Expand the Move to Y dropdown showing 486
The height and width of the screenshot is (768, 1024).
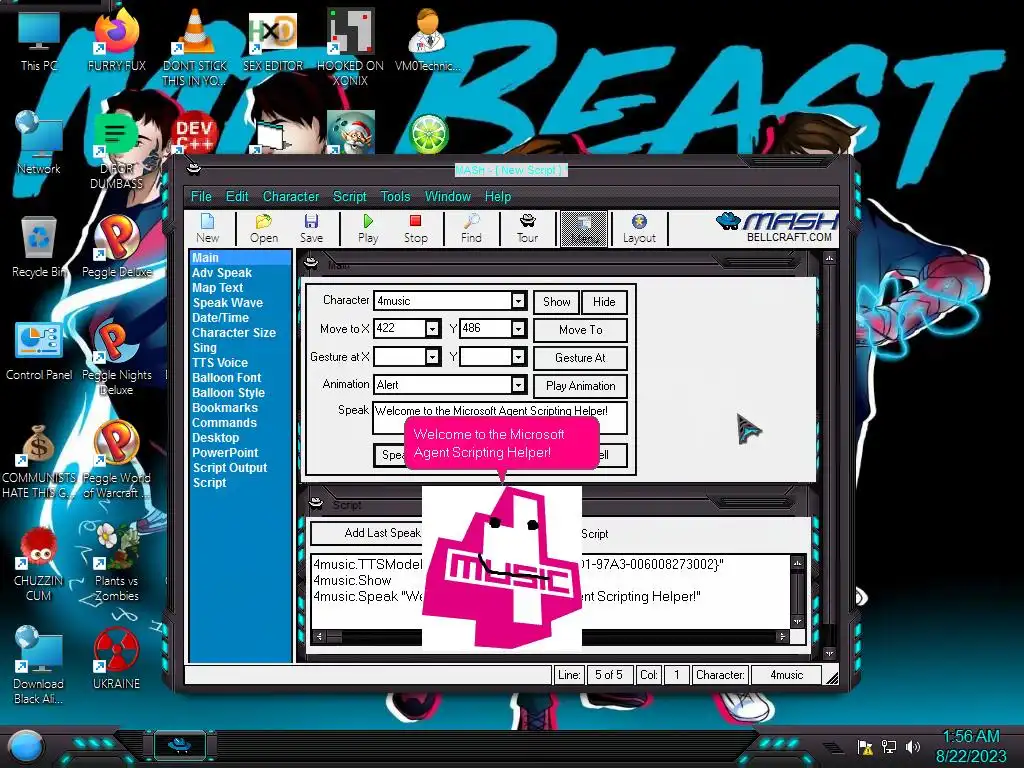(518, 328)
